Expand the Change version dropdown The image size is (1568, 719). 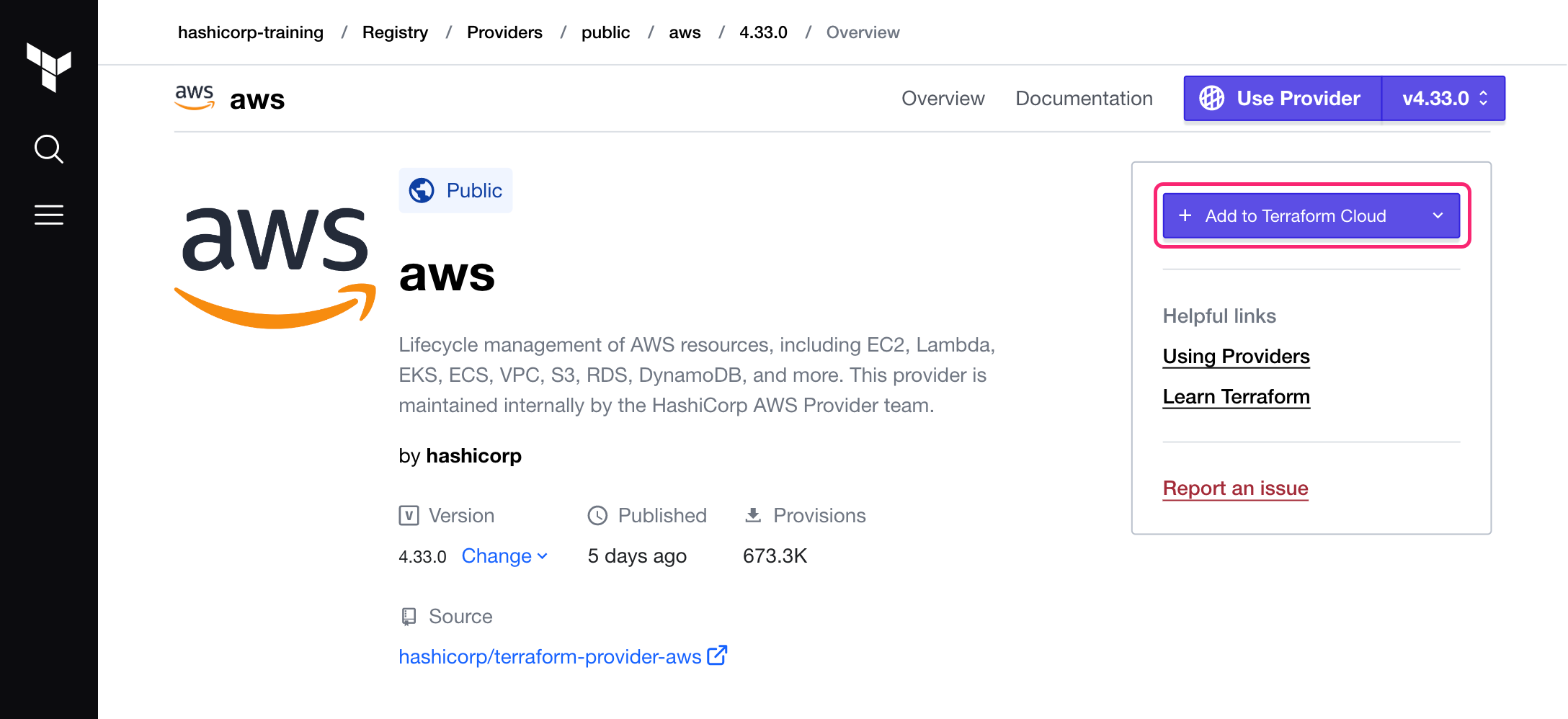pos(504,555)
